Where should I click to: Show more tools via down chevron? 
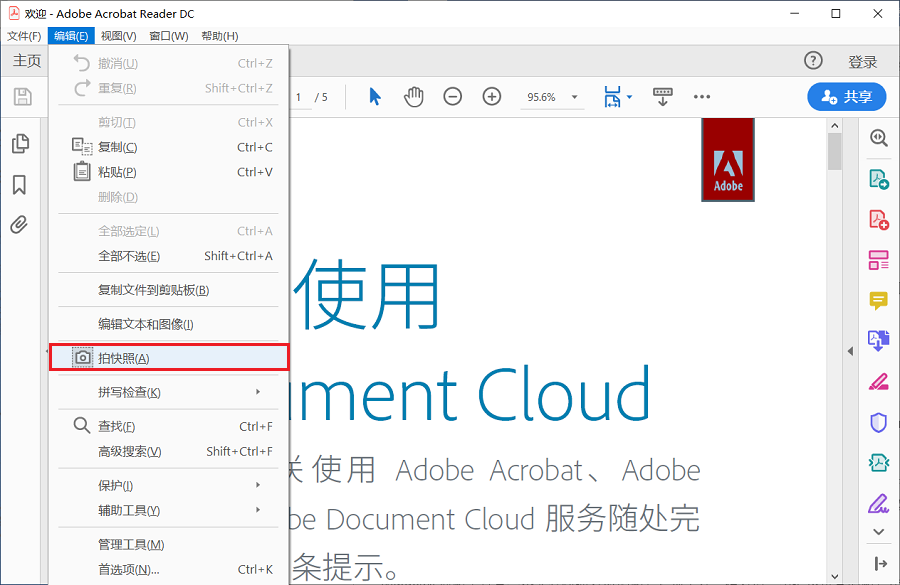[x=879, y=532]
